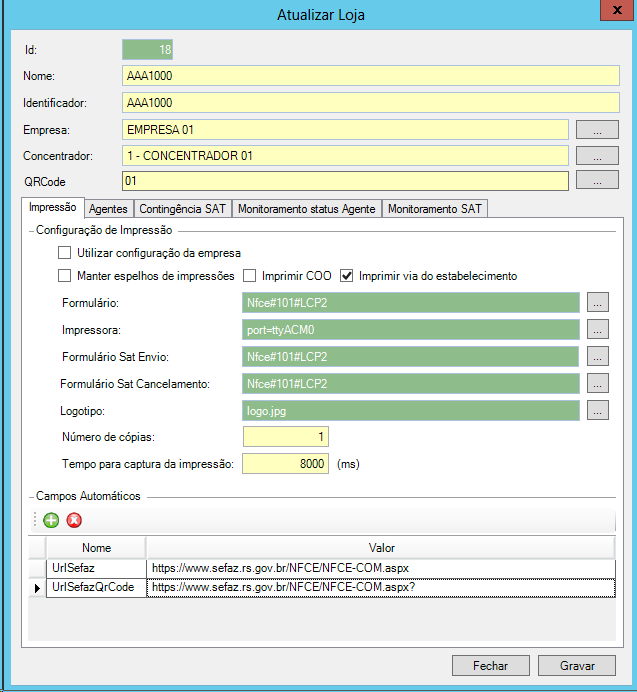637x692 pixels.
Task: Browse for Formulário using ellipsis button
Action: (597, 302)
